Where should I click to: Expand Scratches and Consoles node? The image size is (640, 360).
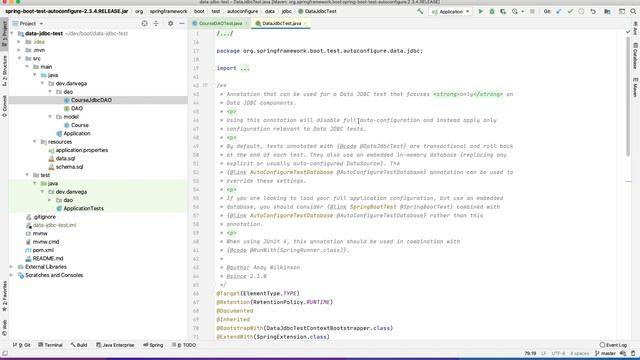[x=12, y=275]
